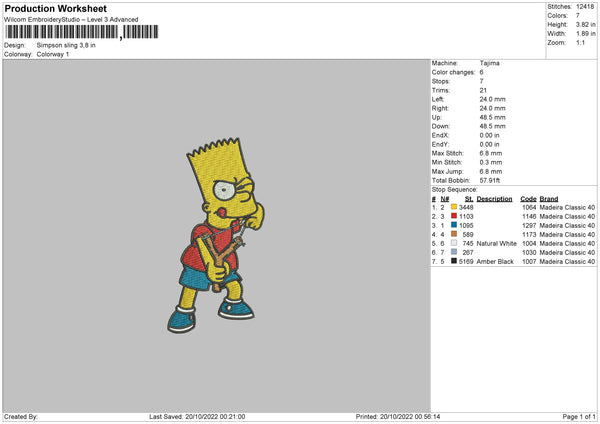Image resolution: width=600 pixels, height=424 pixels.
Task: Click stitch count 1095 in row 3
Action: (x=466, y=225)
